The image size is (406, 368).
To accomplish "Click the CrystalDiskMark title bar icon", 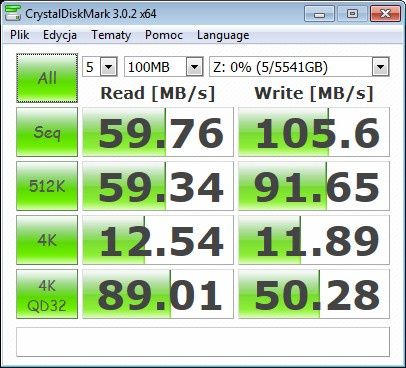I will pos(13,13).
